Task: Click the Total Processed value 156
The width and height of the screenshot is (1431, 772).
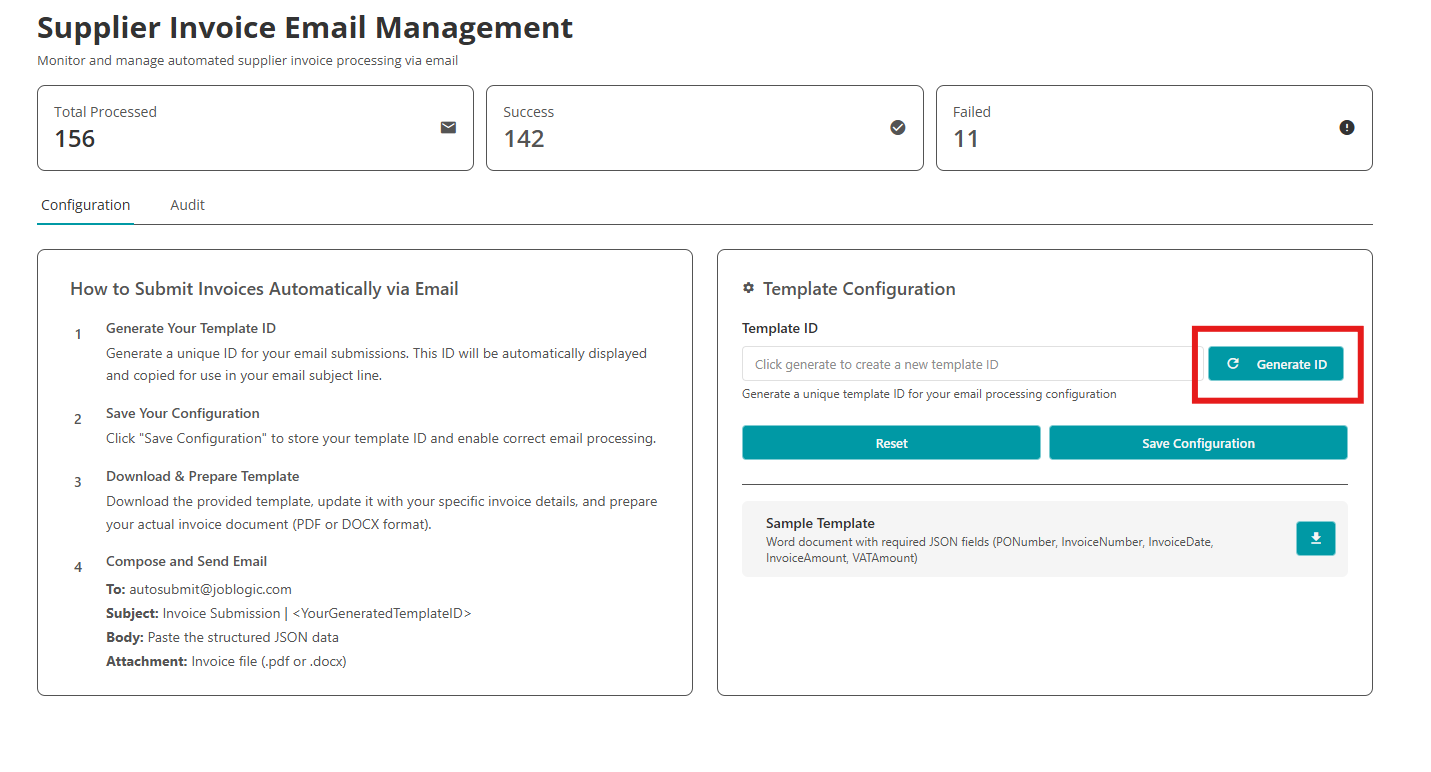Action: [x=75, y=139]
